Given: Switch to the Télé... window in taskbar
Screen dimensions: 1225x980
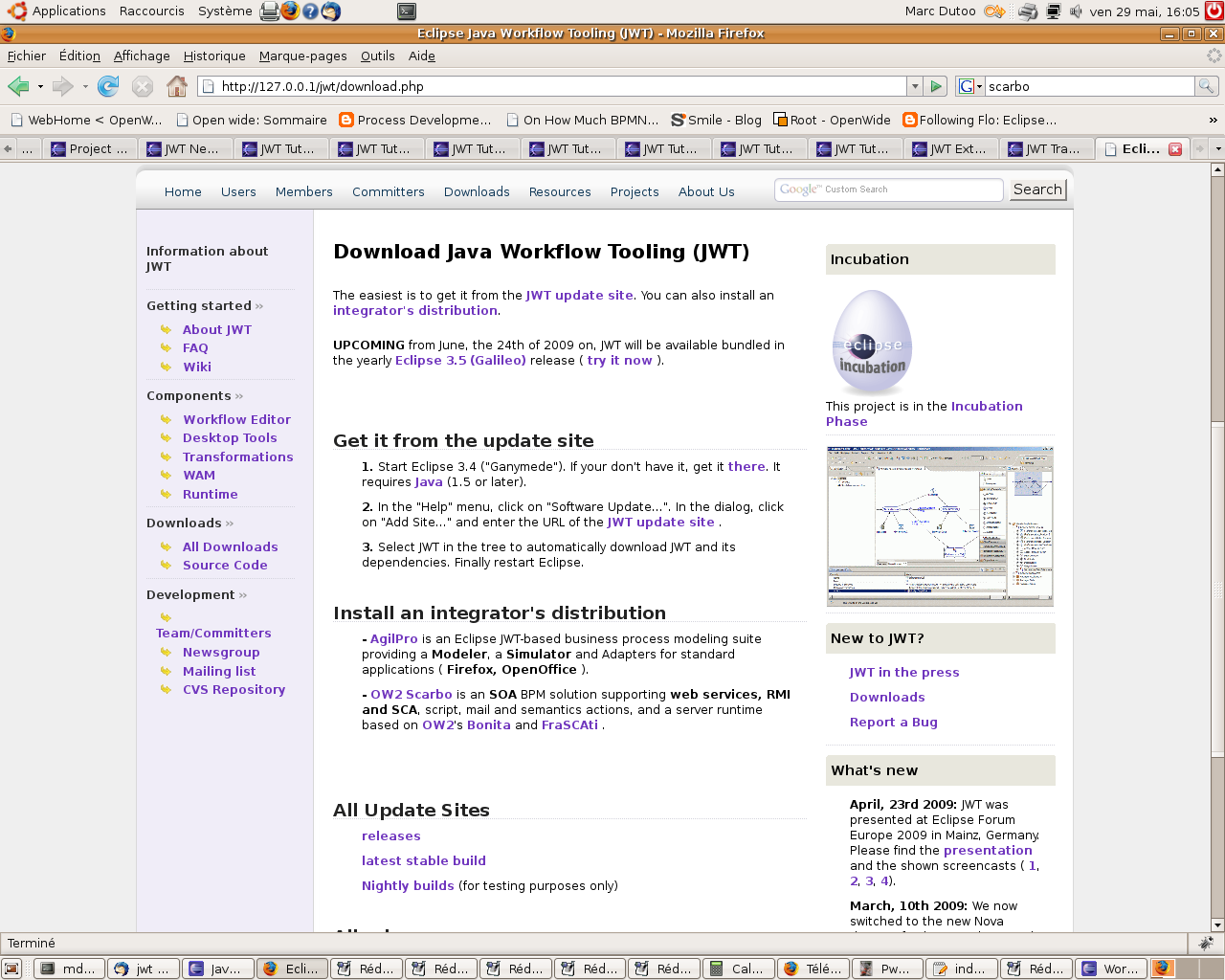Looking at the screenshot, I should point(813,969).
